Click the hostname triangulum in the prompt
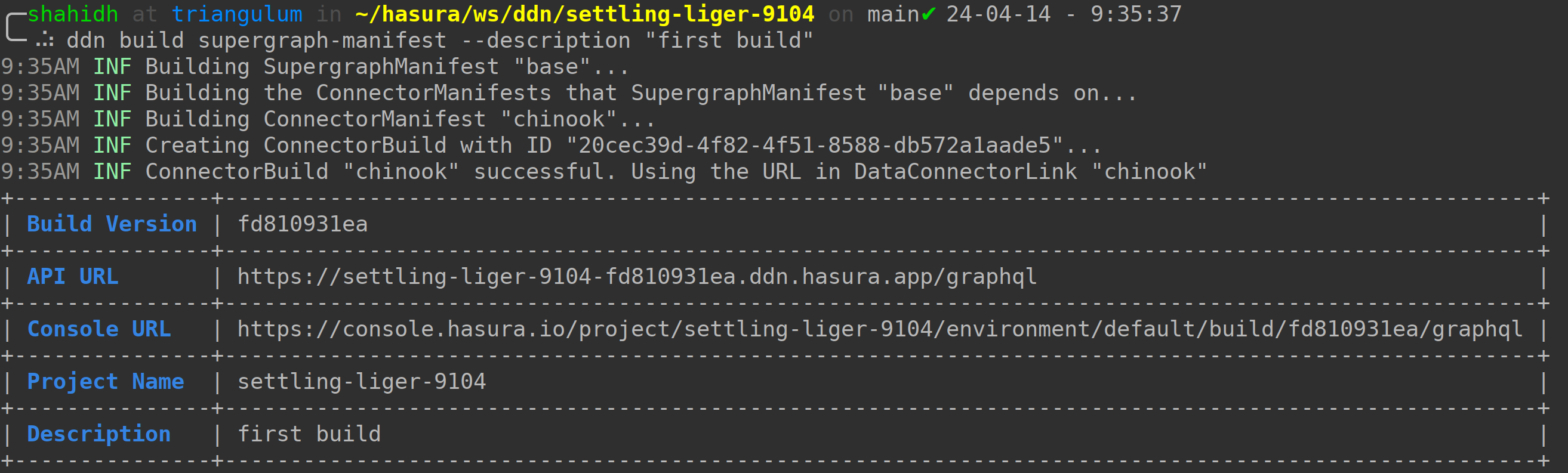The image size is (1568, 473). [237, 13]
